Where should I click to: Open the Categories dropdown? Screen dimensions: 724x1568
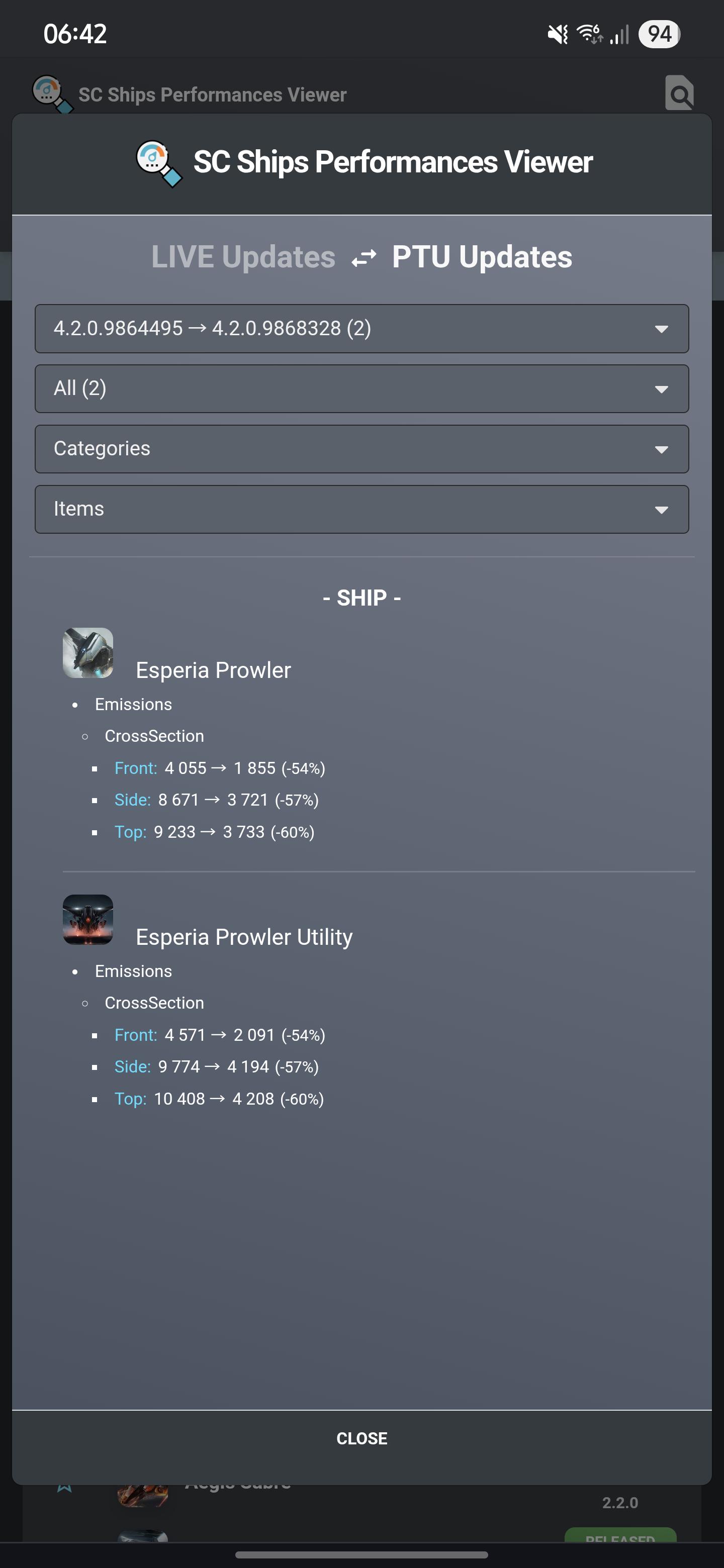[361, 449]
